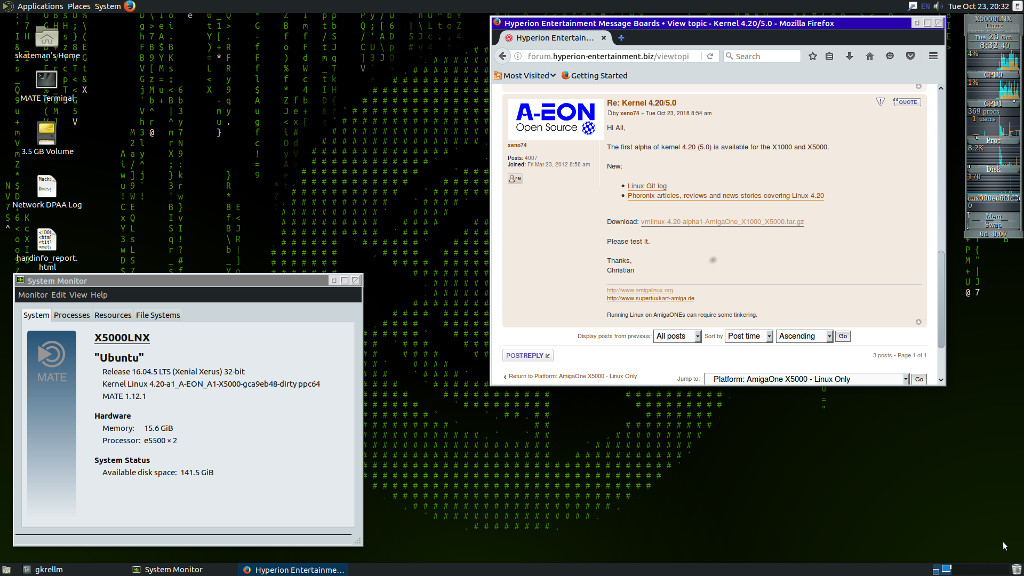Screen dimensions: 1024x576
Task: Go to the Firefox home page
Action: (869, 56)
